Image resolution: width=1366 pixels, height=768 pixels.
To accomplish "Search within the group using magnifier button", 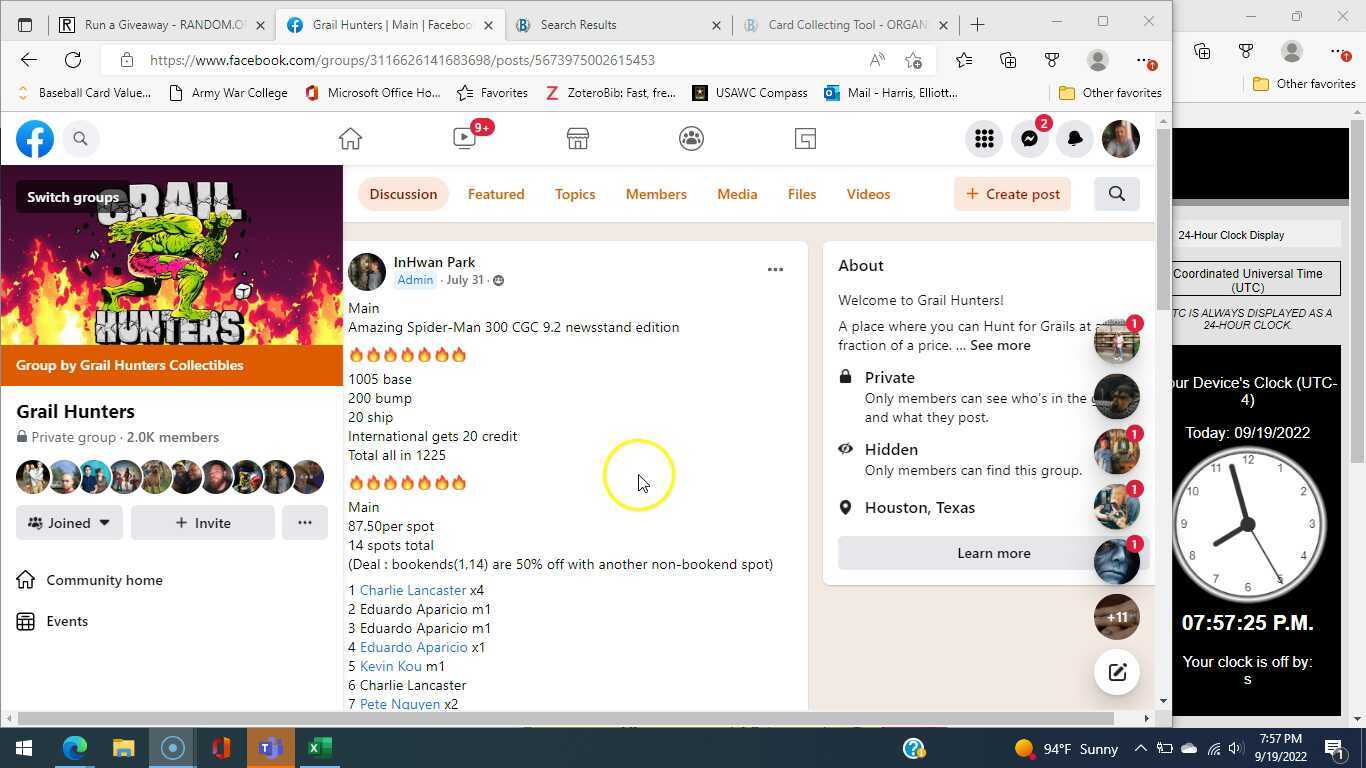I will (x=1117, y=194).
